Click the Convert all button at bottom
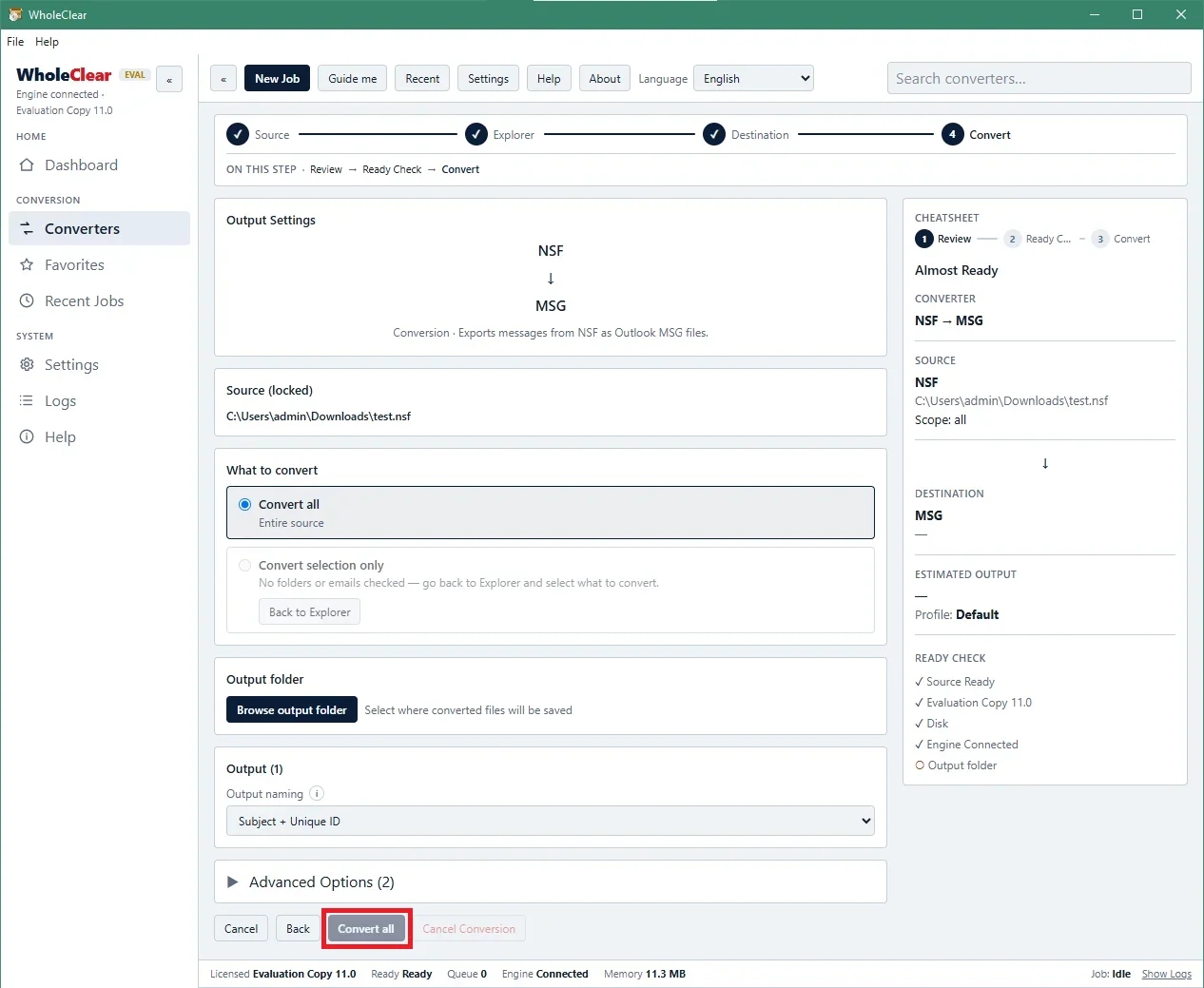 [x=366, y=929]
